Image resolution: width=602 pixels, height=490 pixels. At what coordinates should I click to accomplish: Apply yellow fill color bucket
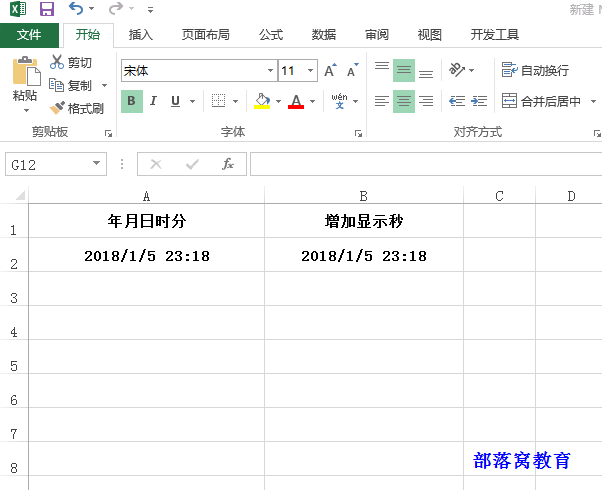pyautogui.click(x=262, y=101)
